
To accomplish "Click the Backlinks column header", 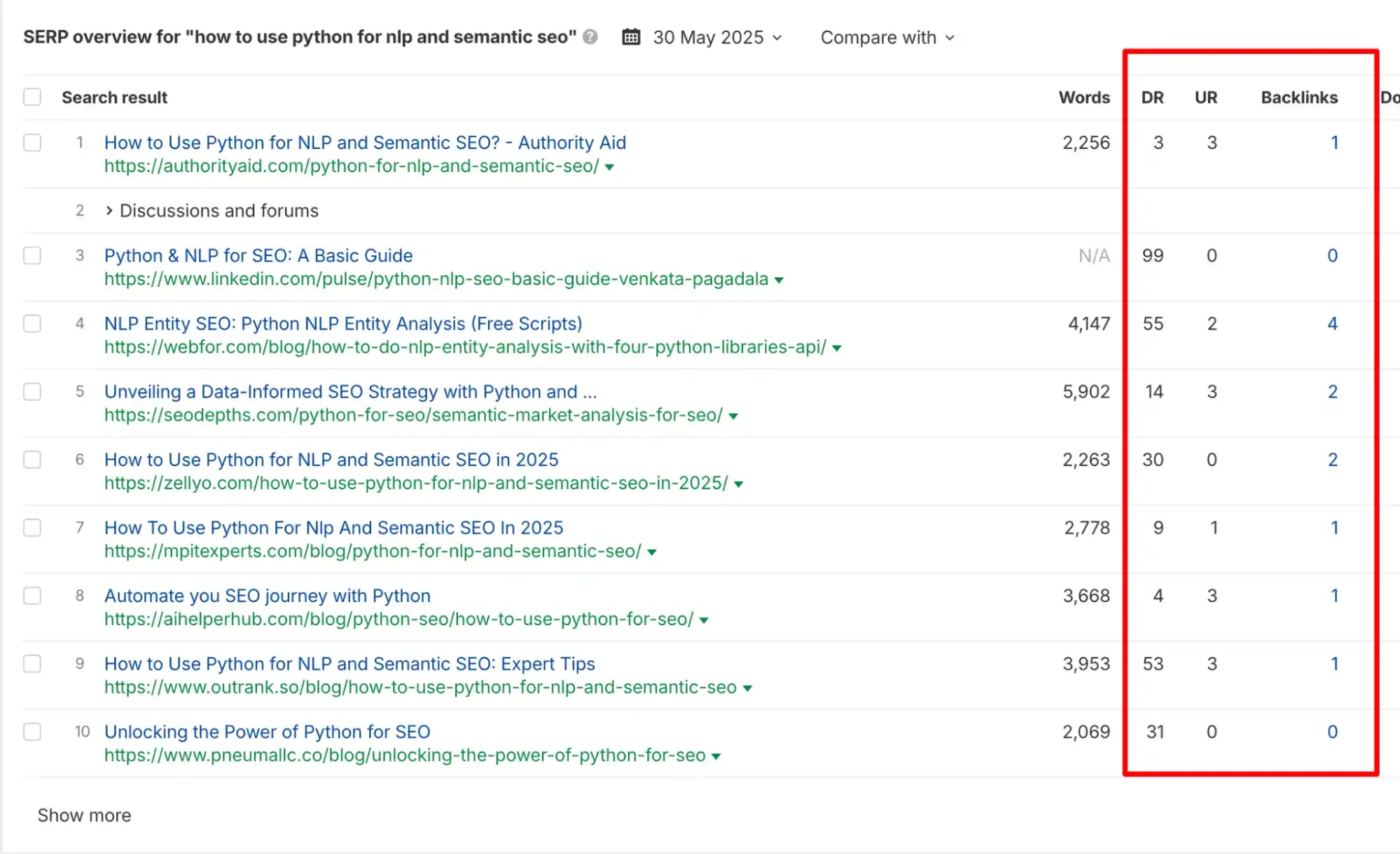I will pos(1299,97).
